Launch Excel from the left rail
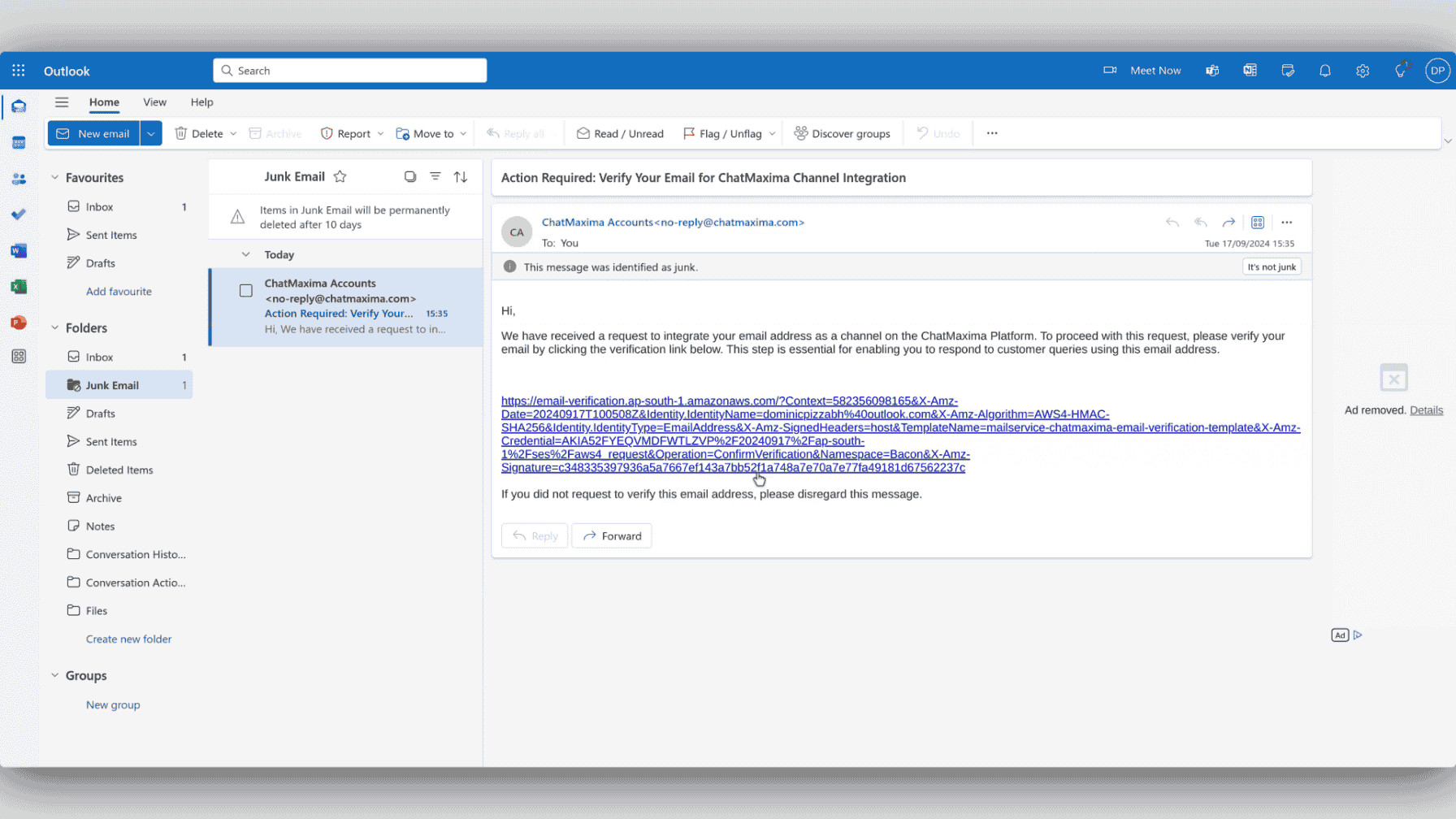The image size is (1456, 819). point(19,287)
